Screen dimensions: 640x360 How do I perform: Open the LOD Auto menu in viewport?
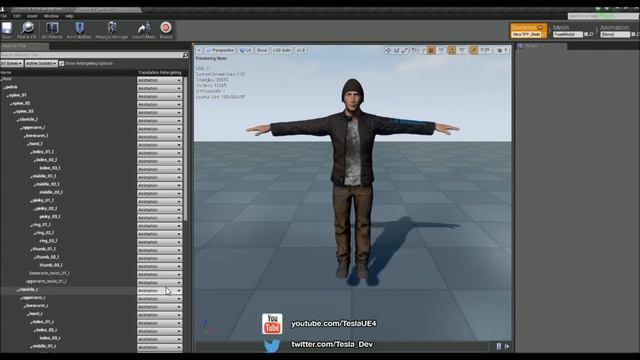click(282, 50)
